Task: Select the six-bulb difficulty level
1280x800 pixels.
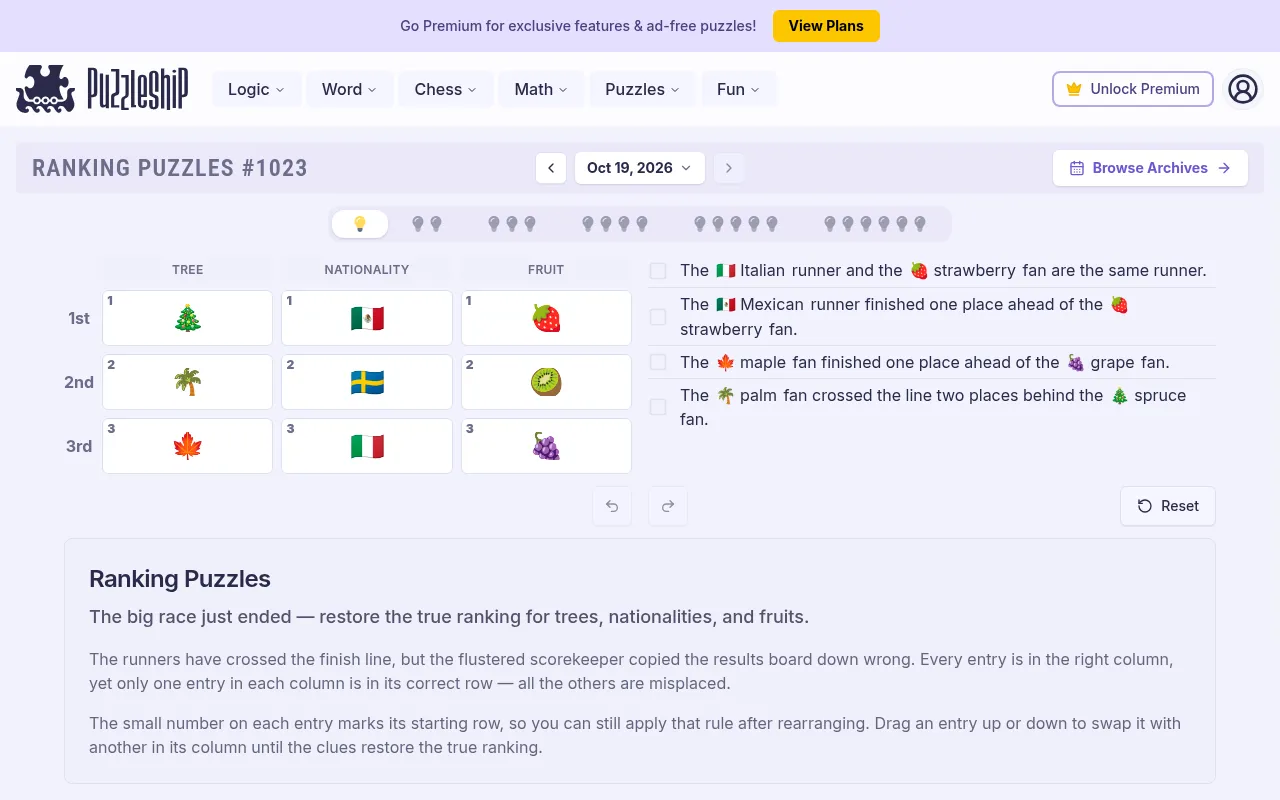Action: [x=875, y=224]
